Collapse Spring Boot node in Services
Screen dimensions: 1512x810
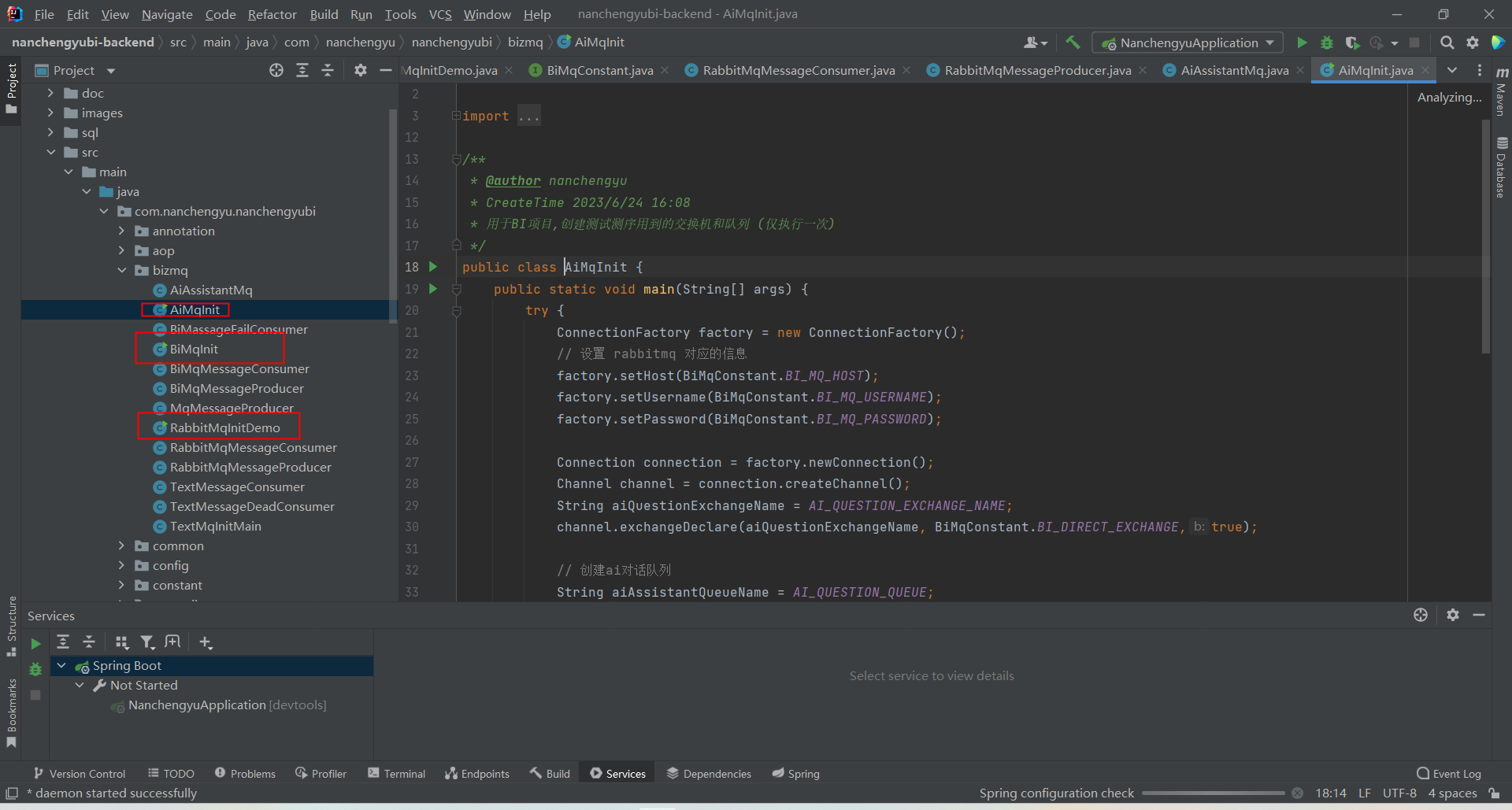coord(61,666)
